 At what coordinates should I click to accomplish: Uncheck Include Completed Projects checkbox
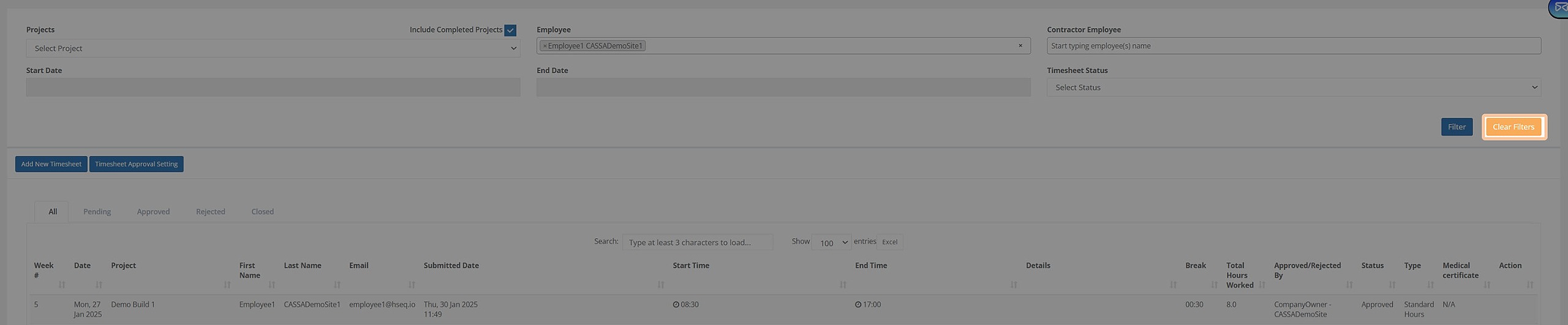click(510, 30)
